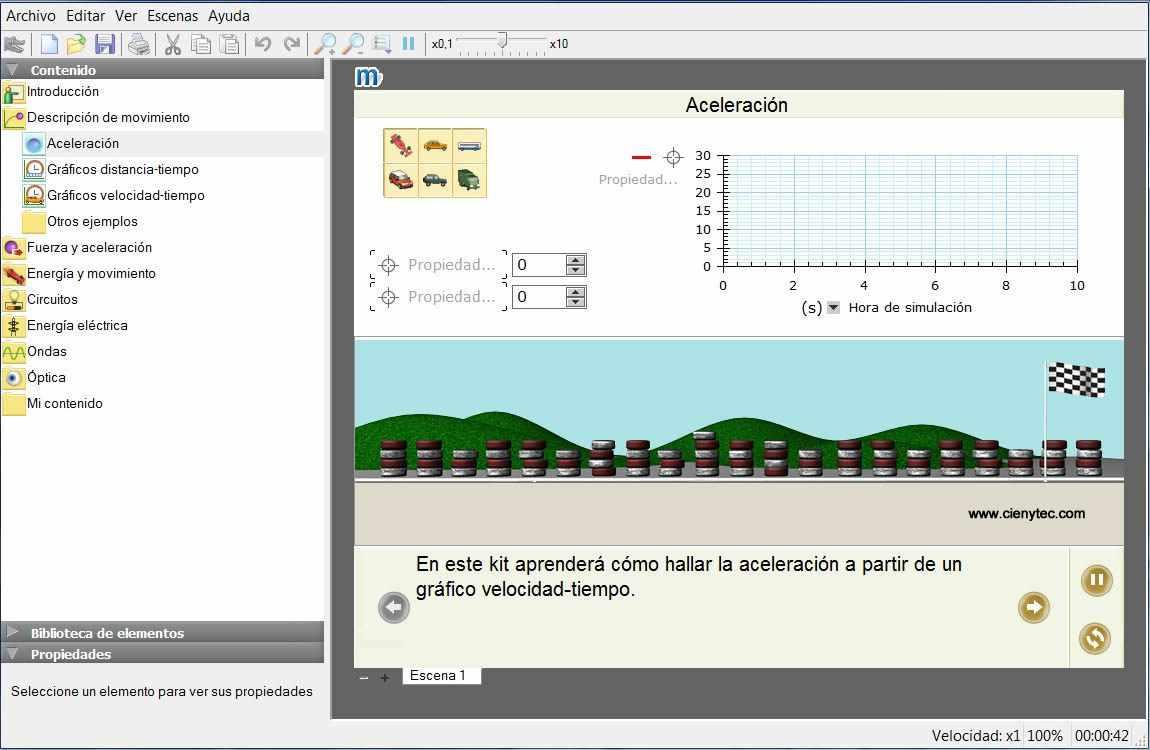Viewport: 1150px width, 750px height.
Task: Open the Escenas menu
Action: click(172, 16)
